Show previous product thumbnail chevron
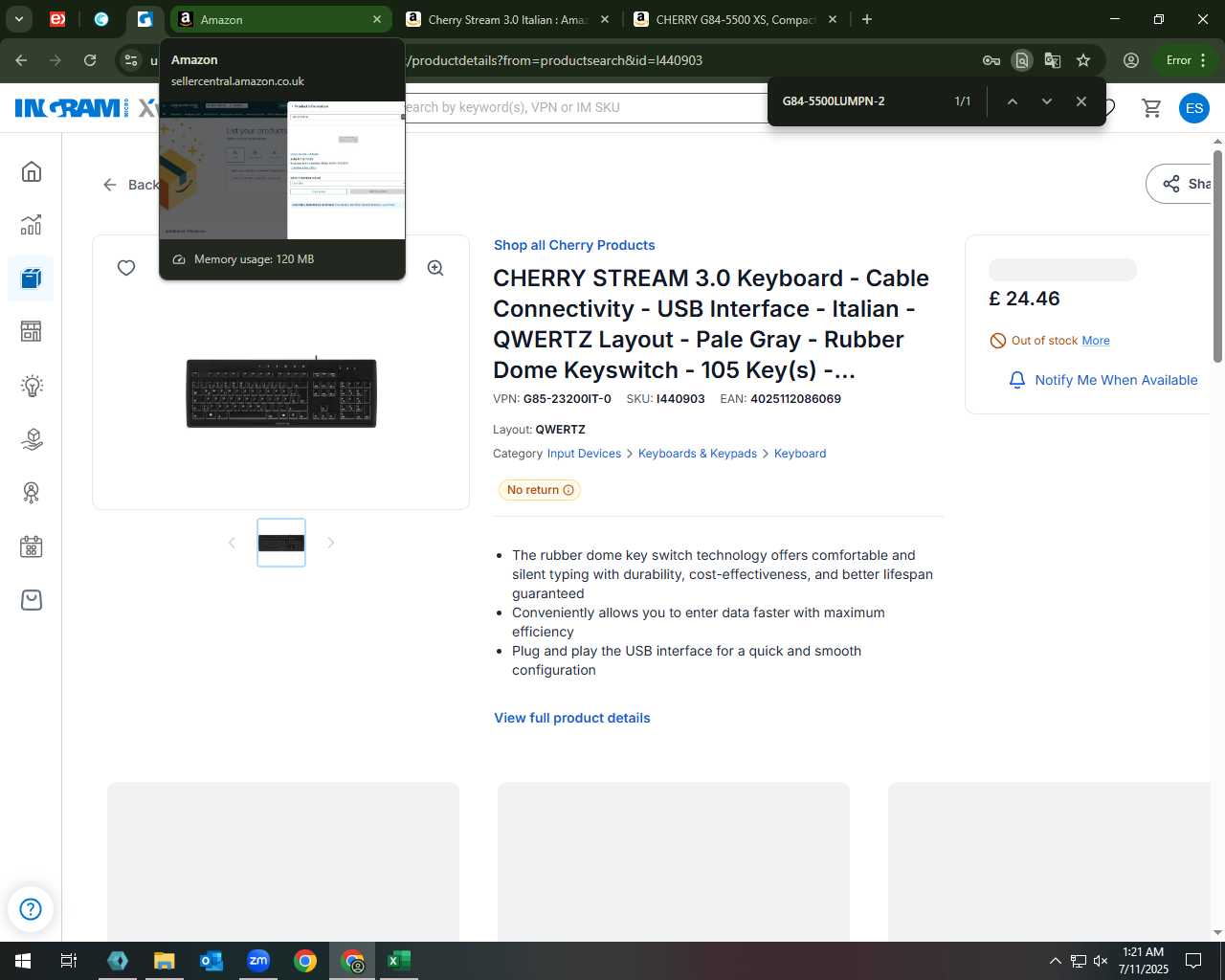The image size is (1225, 980). (232, 543)
